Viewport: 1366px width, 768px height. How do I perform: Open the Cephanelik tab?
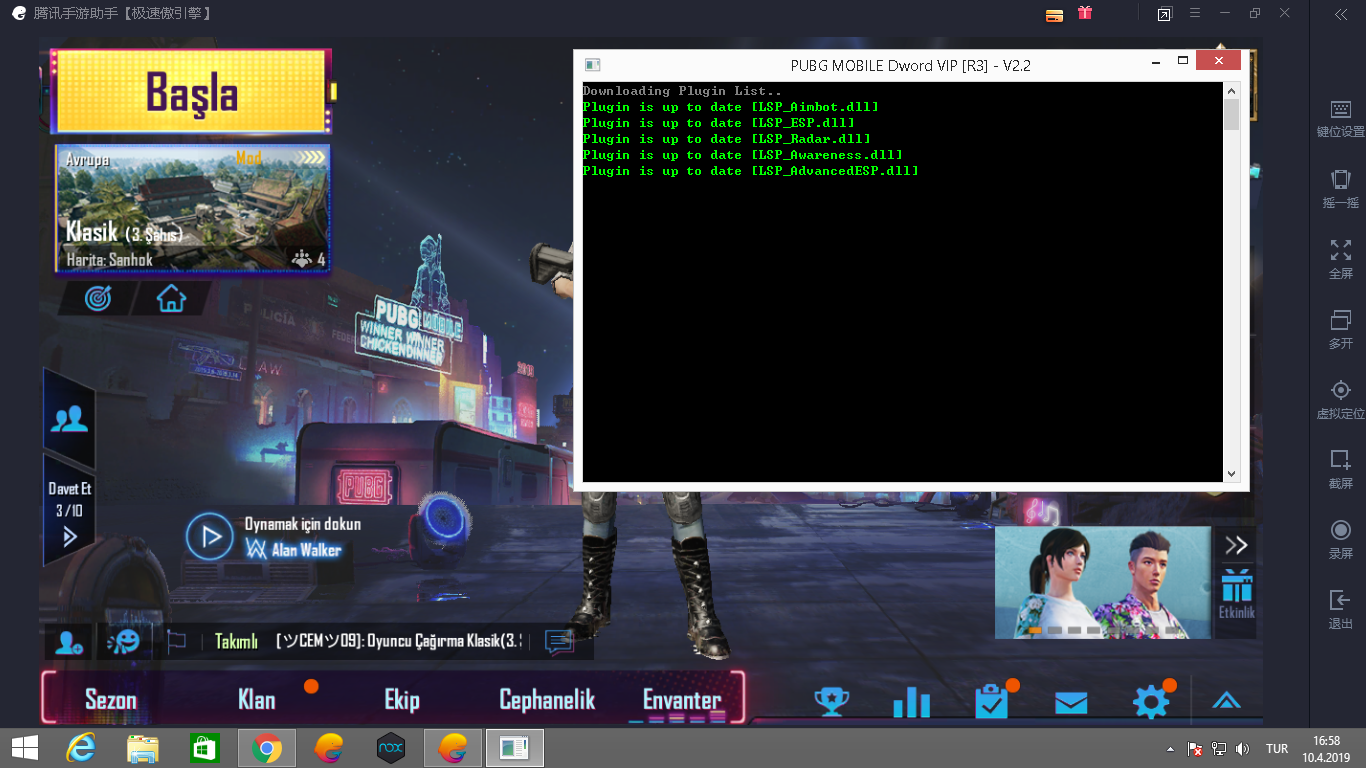point(547,700)
